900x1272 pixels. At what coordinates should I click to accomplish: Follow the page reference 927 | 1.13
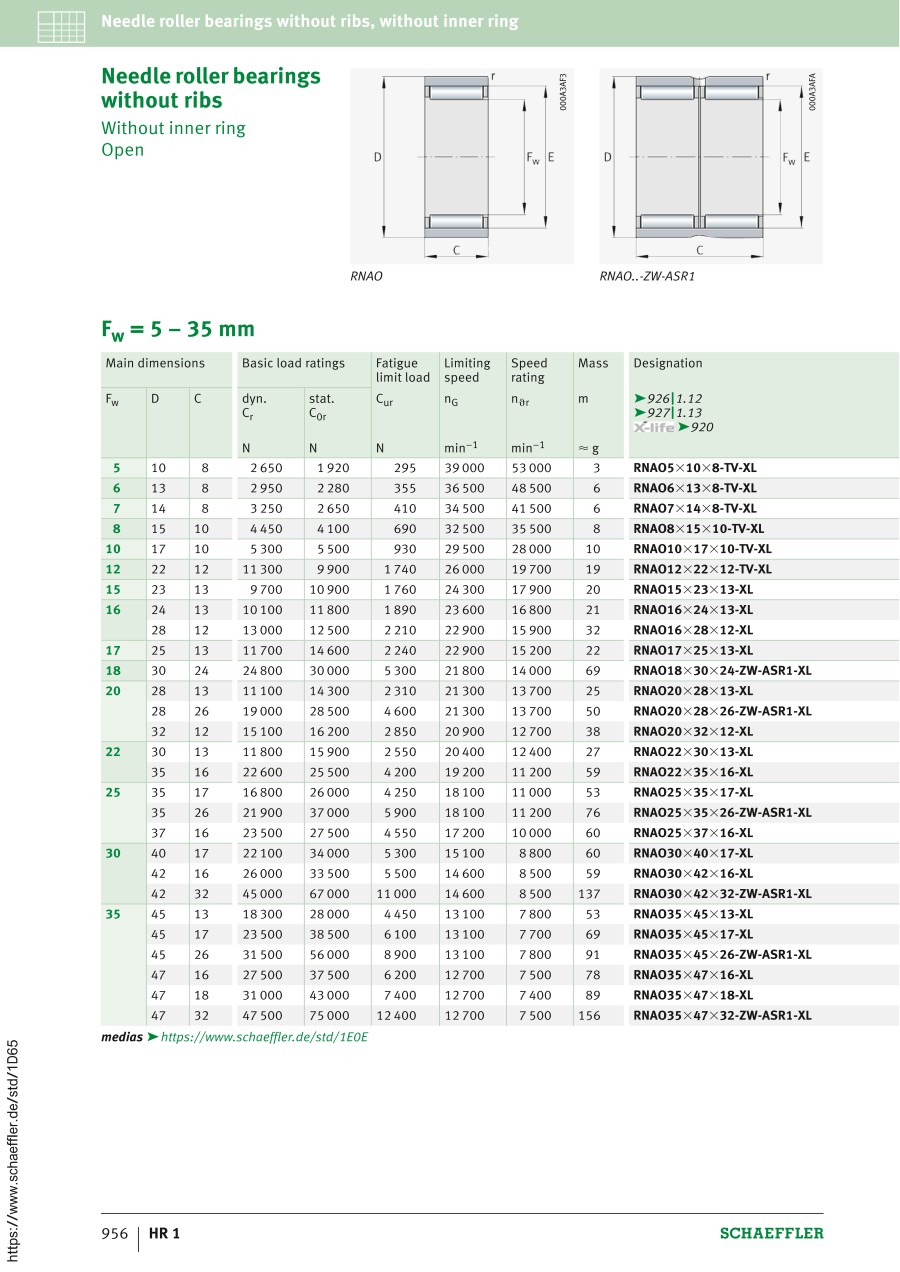pyautogui.click(x=668, y=412)
